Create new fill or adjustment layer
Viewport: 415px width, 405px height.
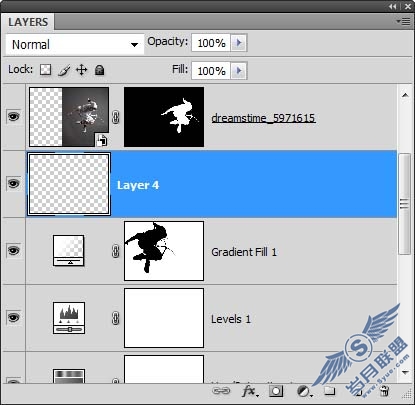coord(304,391)
